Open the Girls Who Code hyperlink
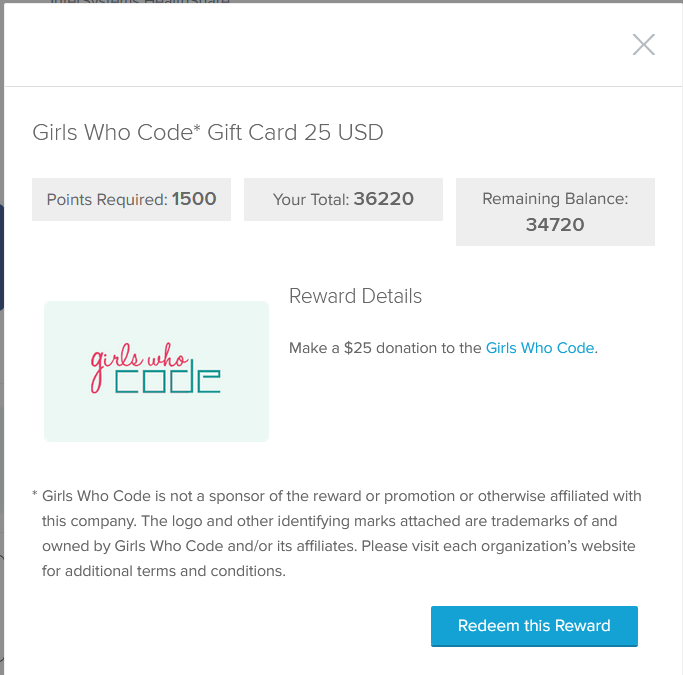 [x=540, y=348]
